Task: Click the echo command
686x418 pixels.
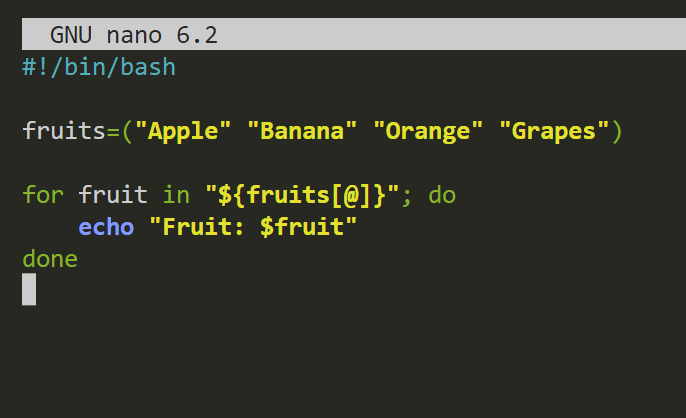Action: [x=106, y=227]
